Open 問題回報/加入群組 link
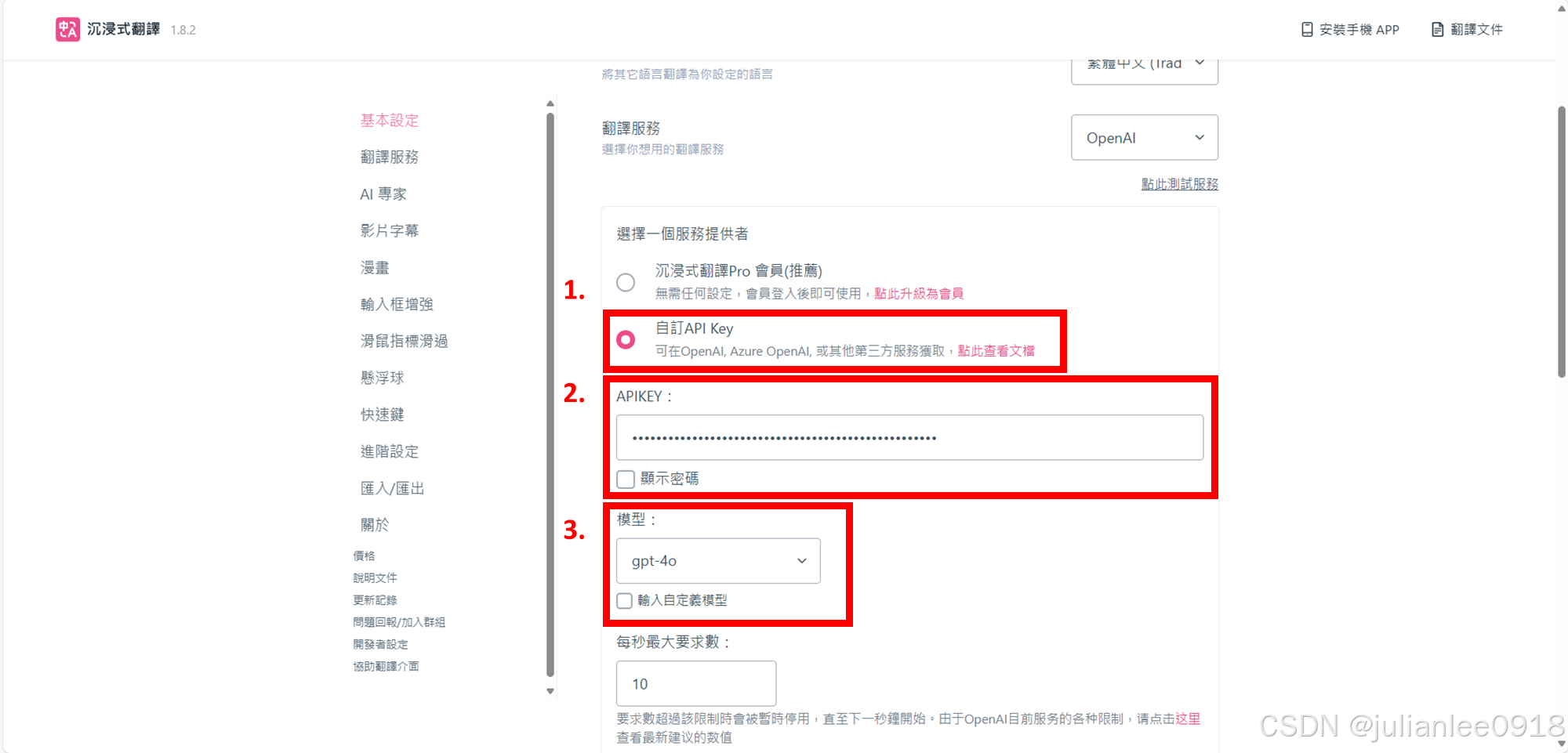The height and width of the screenshot is (753, 1568). coord(399,622)
